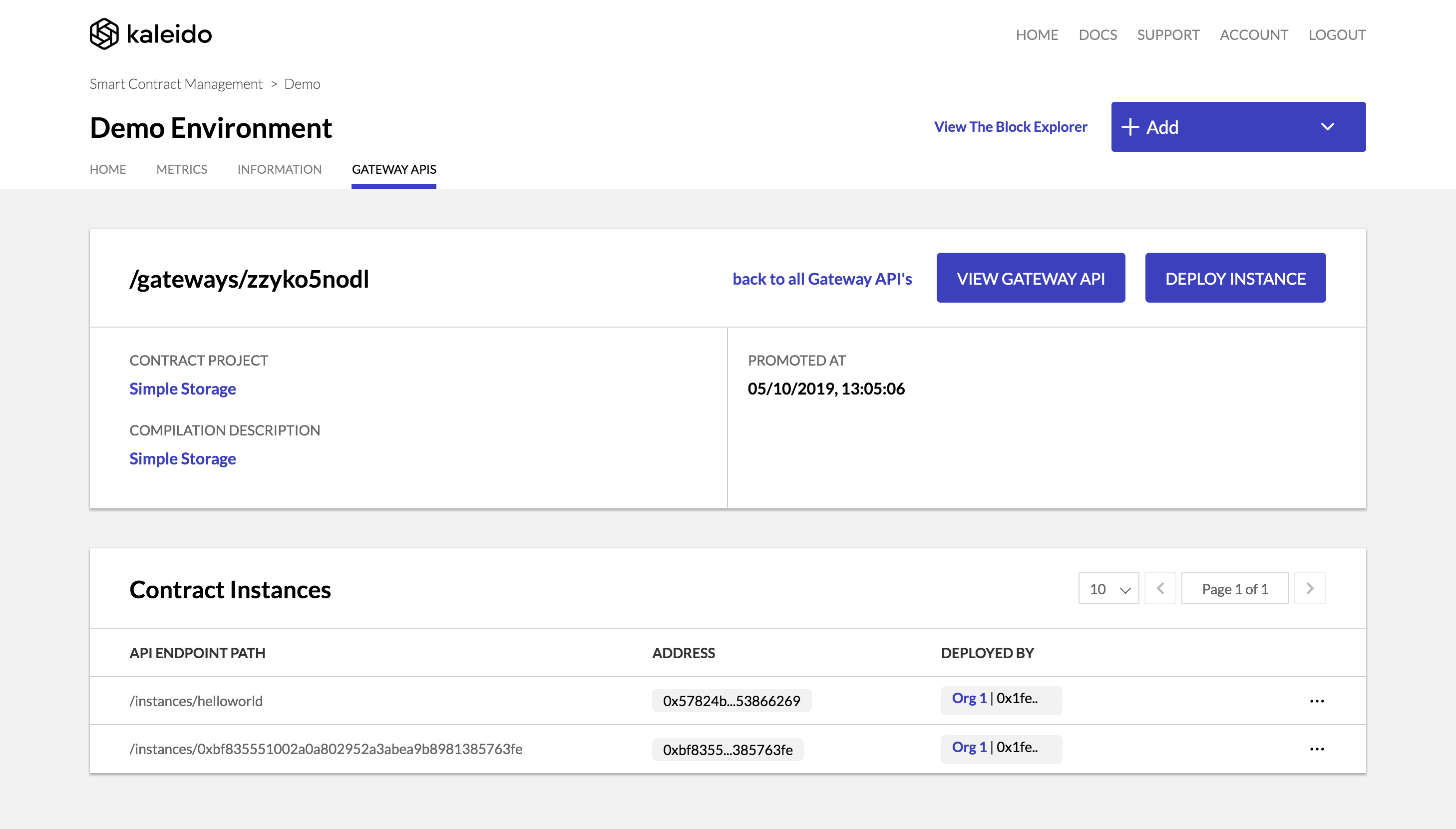Click the Smart Contract Management breadcrumb icon
The image size is (1456, 829).
pyautogui.click(x=176, y=83)
